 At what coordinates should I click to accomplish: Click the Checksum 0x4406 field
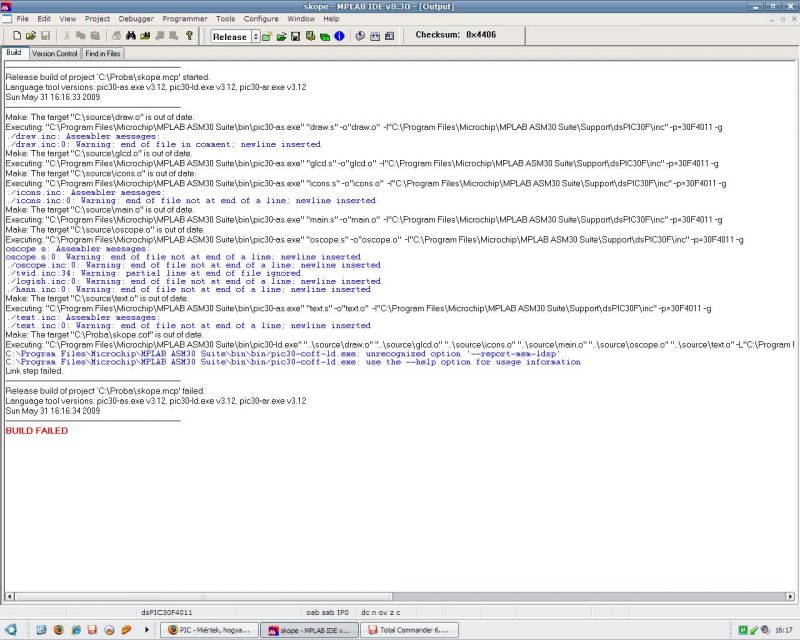pyautogui.click(x=456, y=35)
